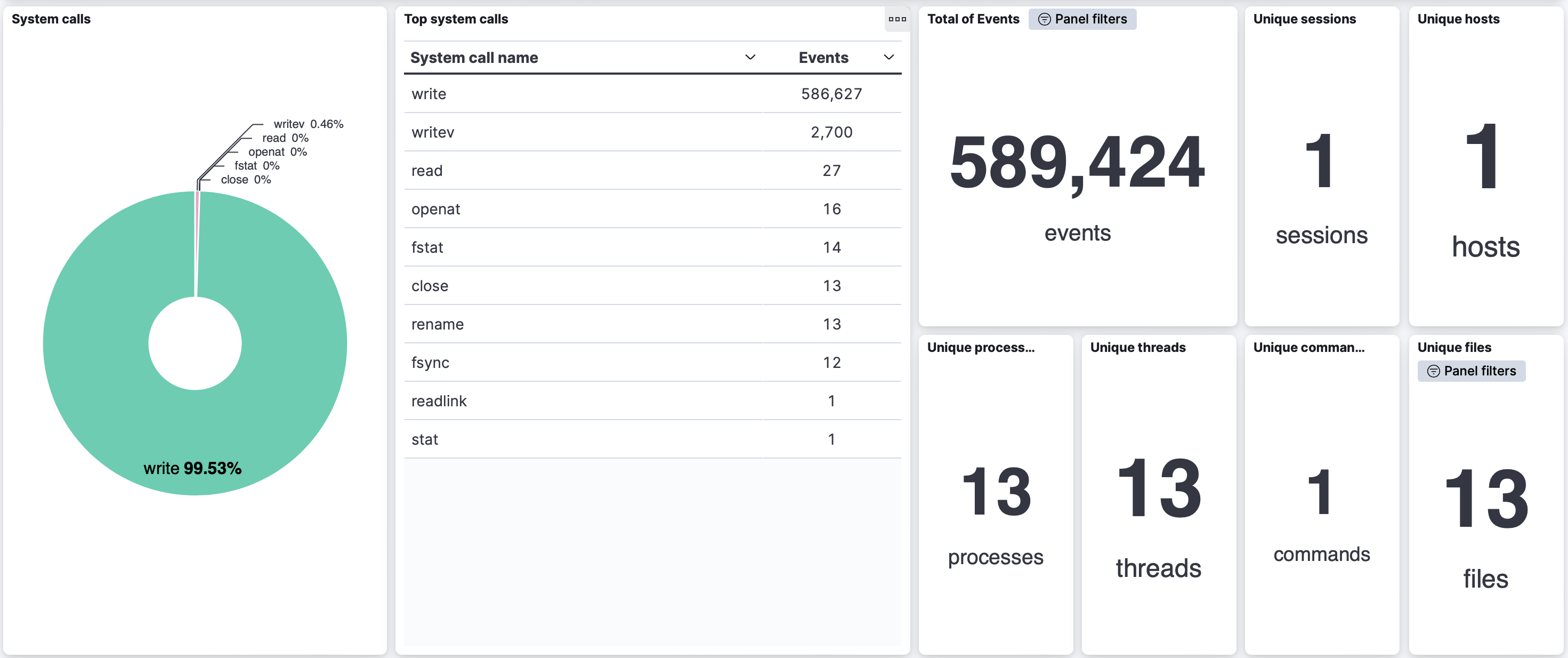Screen dimensions: 1568x658
Task: Click the 13 processes metric value
Action: tap(996, 491)
